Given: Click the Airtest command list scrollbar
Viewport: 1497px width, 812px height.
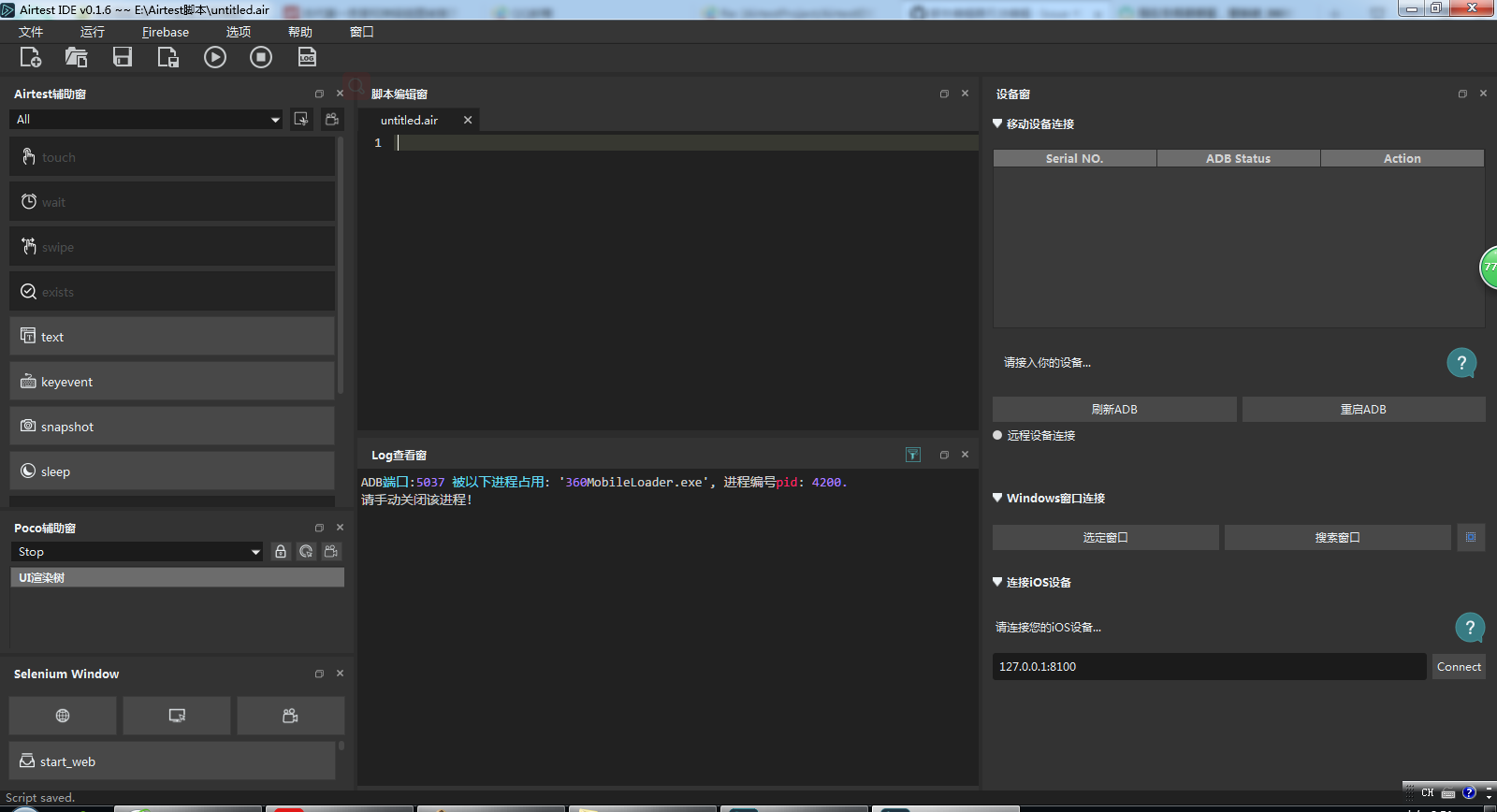Looking at the screenshot, I should point(341,265).
